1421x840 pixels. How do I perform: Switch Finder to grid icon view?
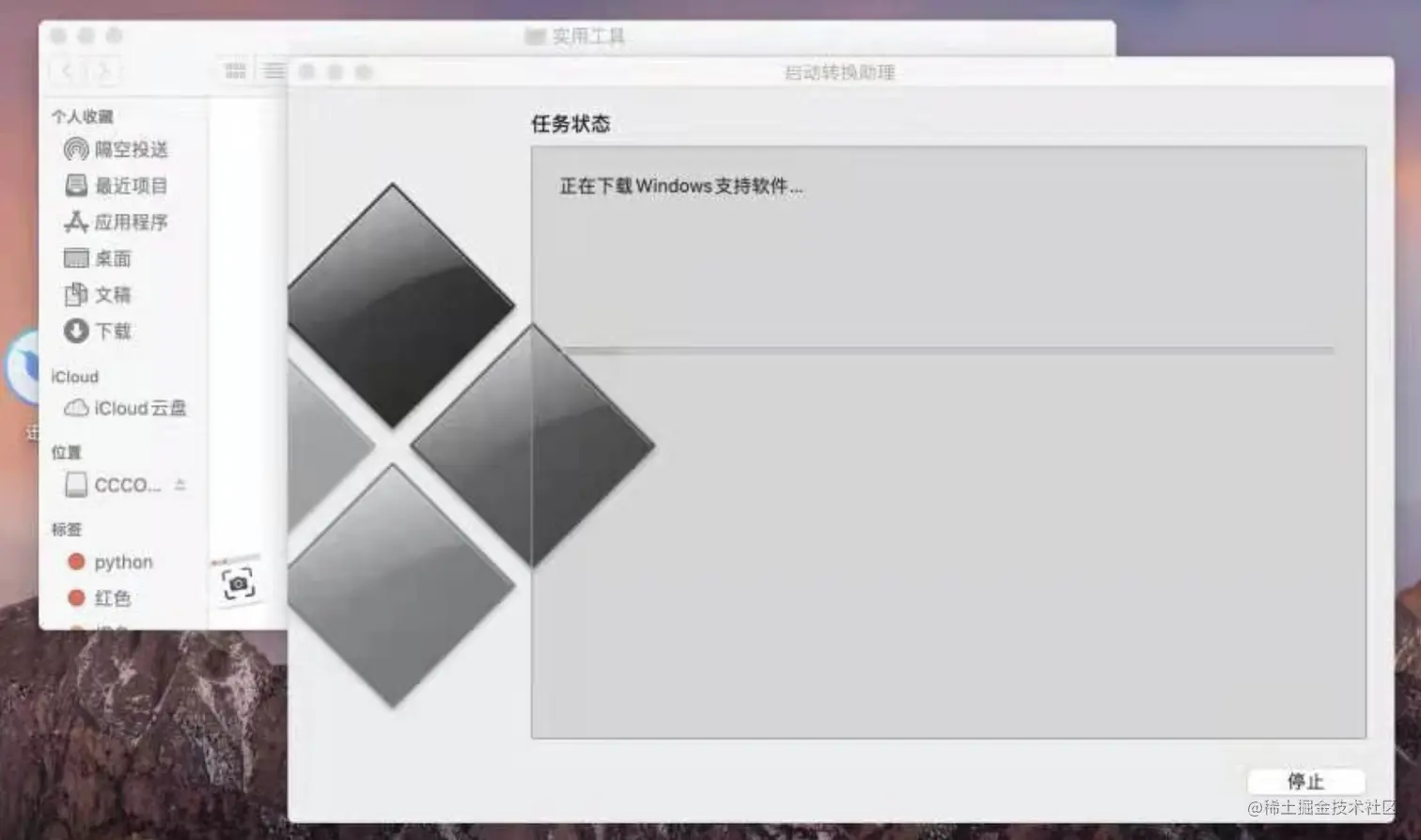tap(234, 70)
